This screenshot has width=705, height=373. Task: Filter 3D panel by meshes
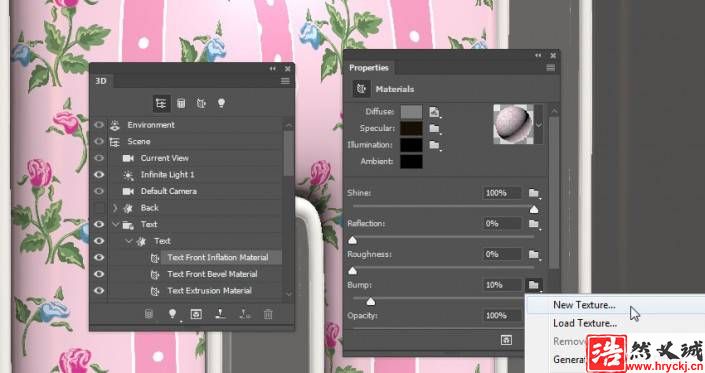click(x=181, y=103)
